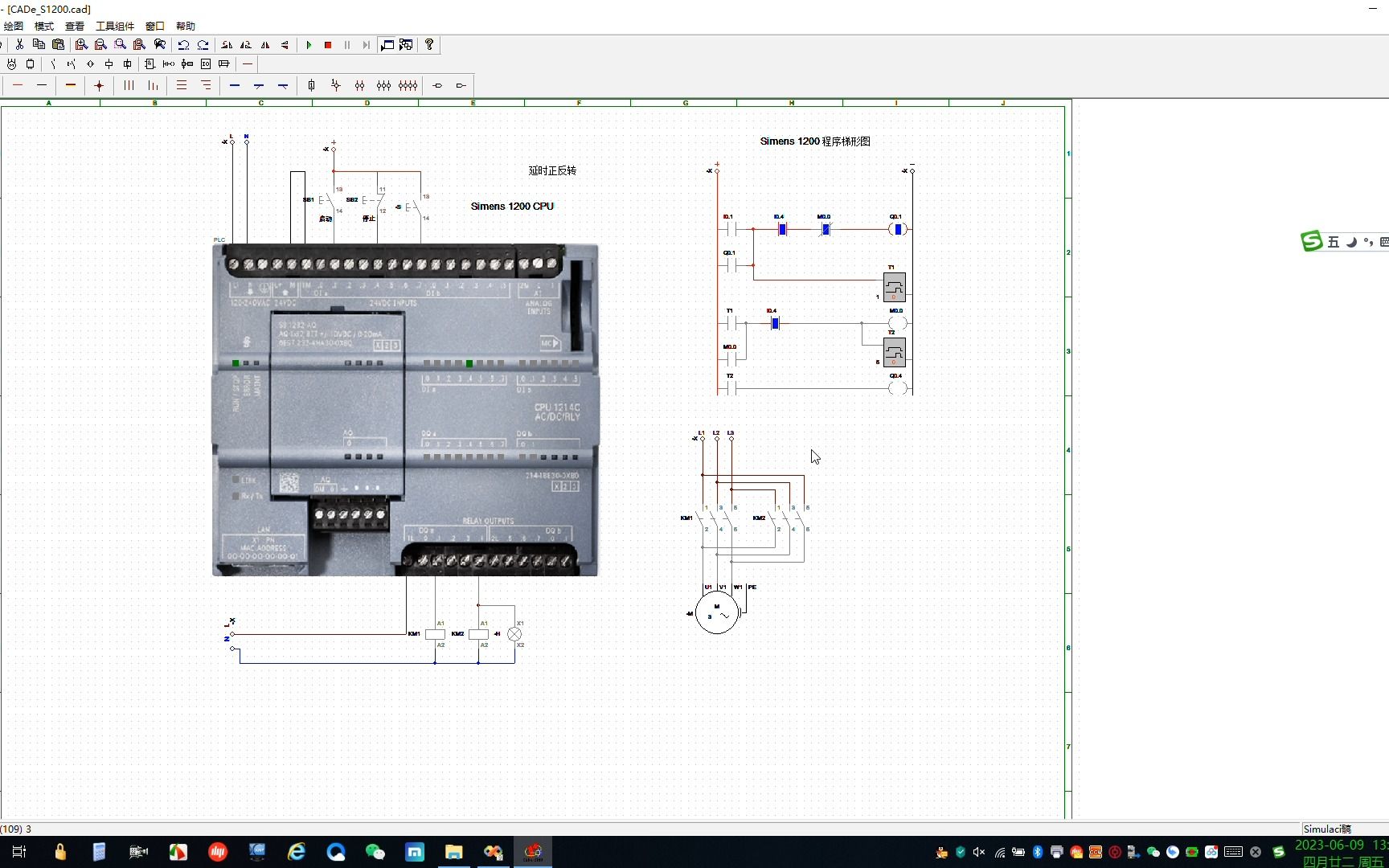Toggle the window view icon next to step button
The width and height of the screenshot is (1389, 868).
[x=387, y=45]
